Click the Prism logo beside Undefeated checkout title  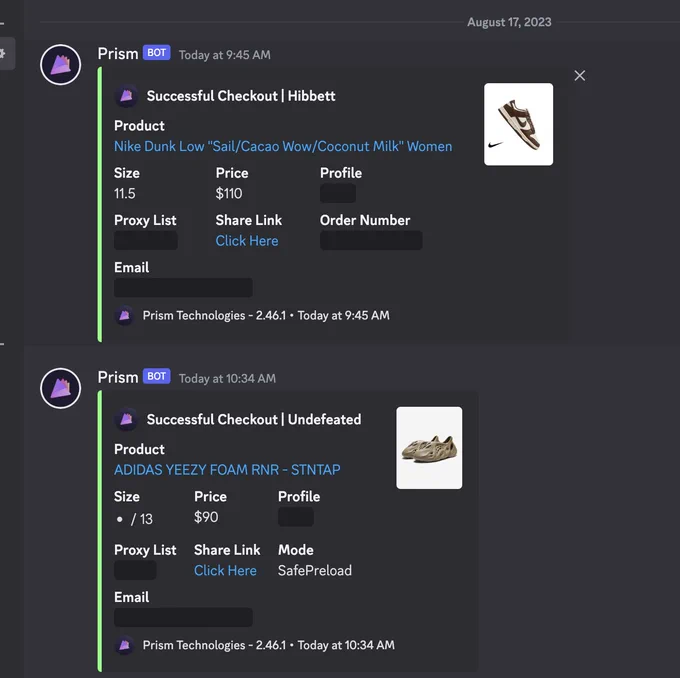click(x=126, y=419)
